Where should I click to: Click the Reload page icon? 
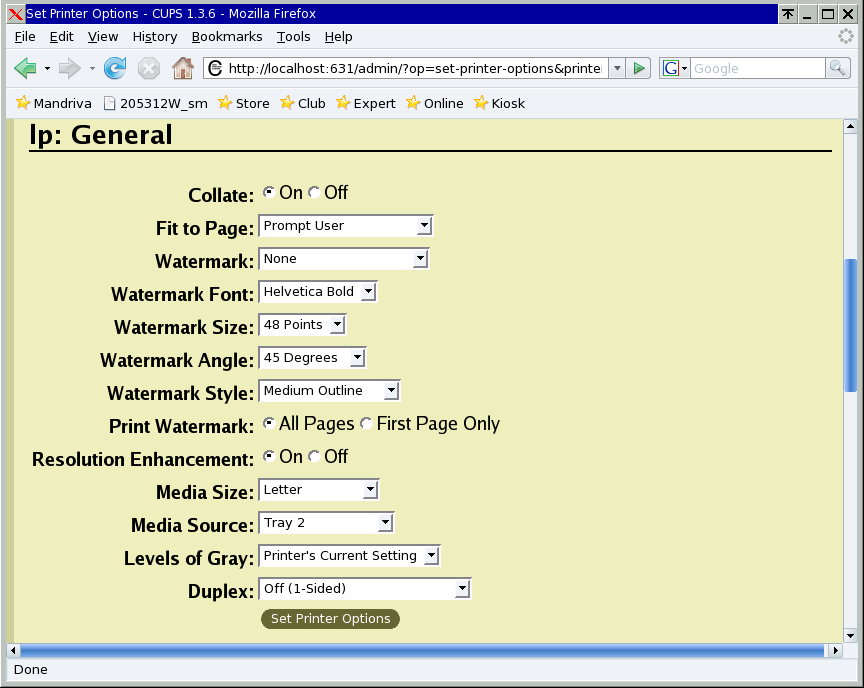[114, 68]
